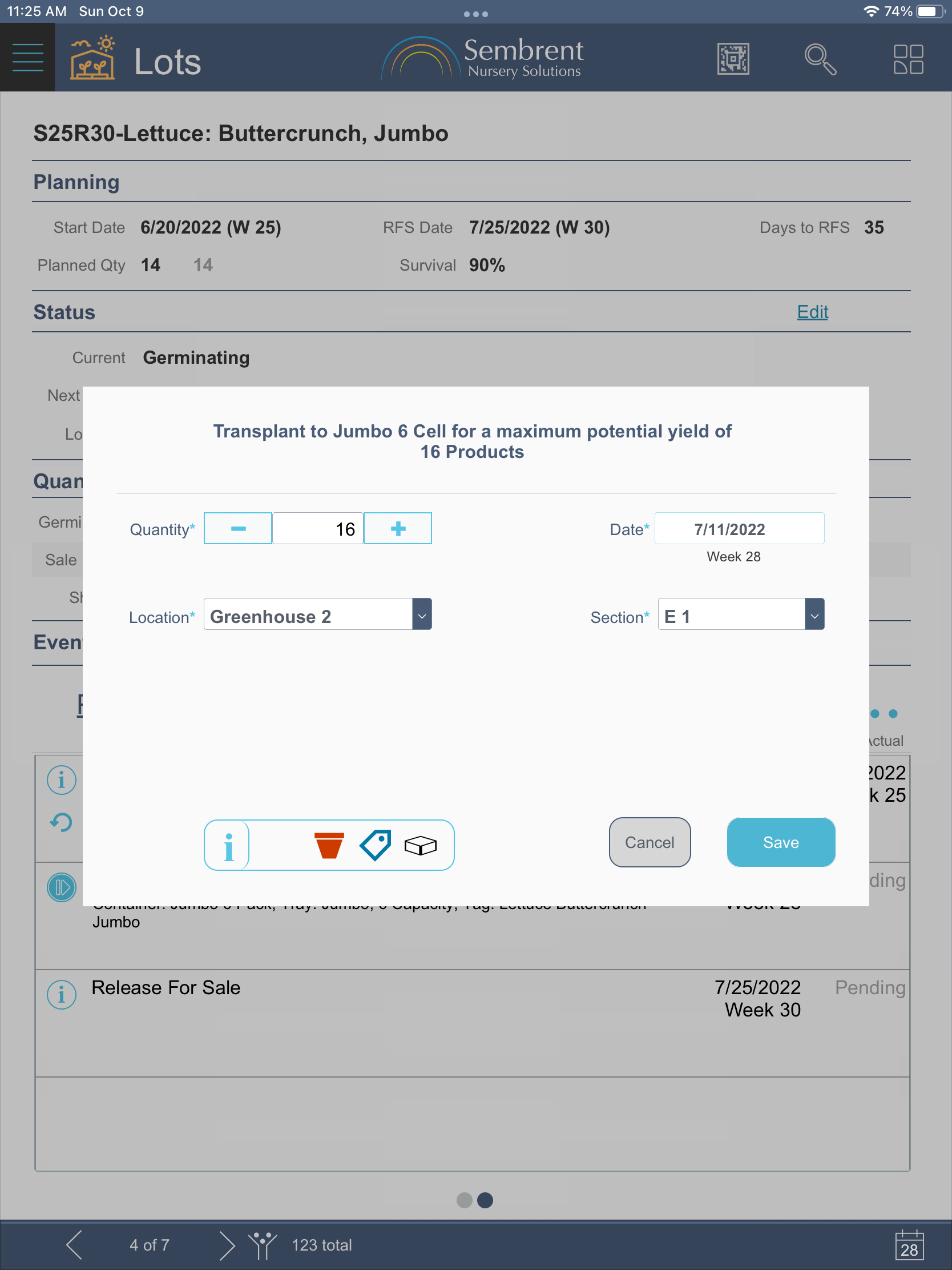Open the calendar icon showing 28
This screenshot has width=952, height=1270.
(909, 1245)
